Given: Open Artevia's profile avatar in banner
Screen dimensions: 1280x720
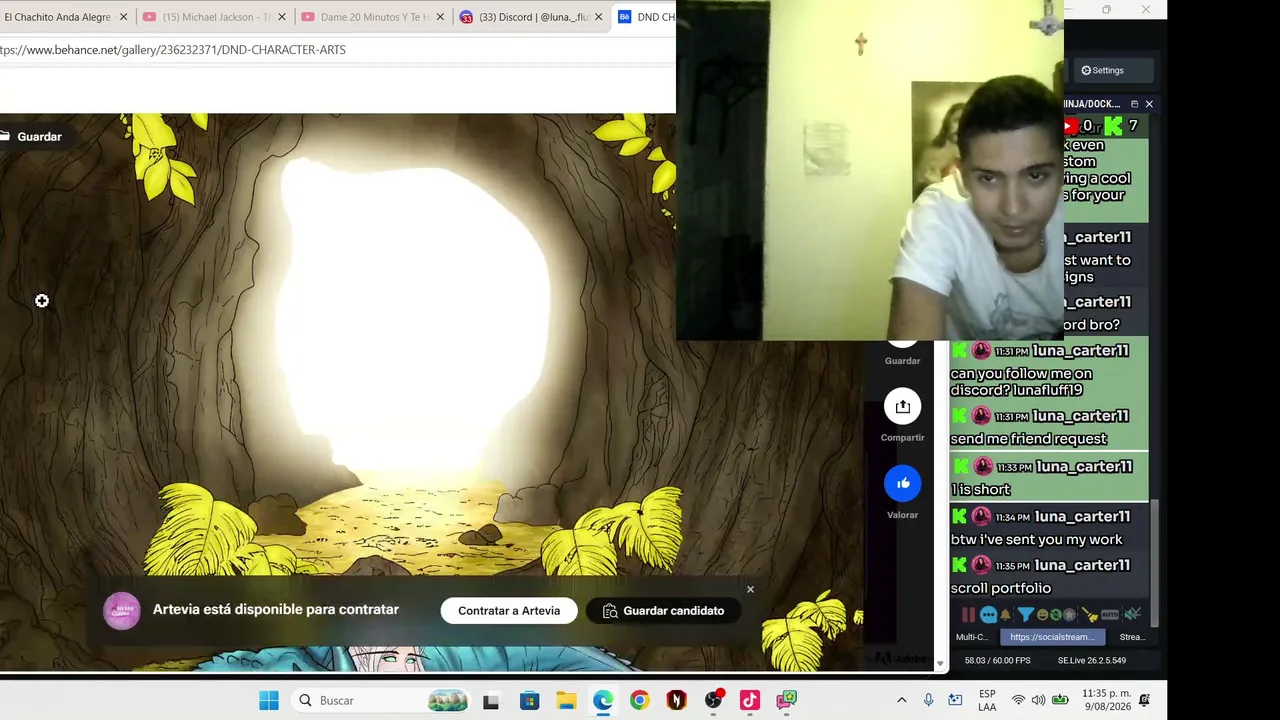Looking at the screenshot, I should (x=122, y=611).
